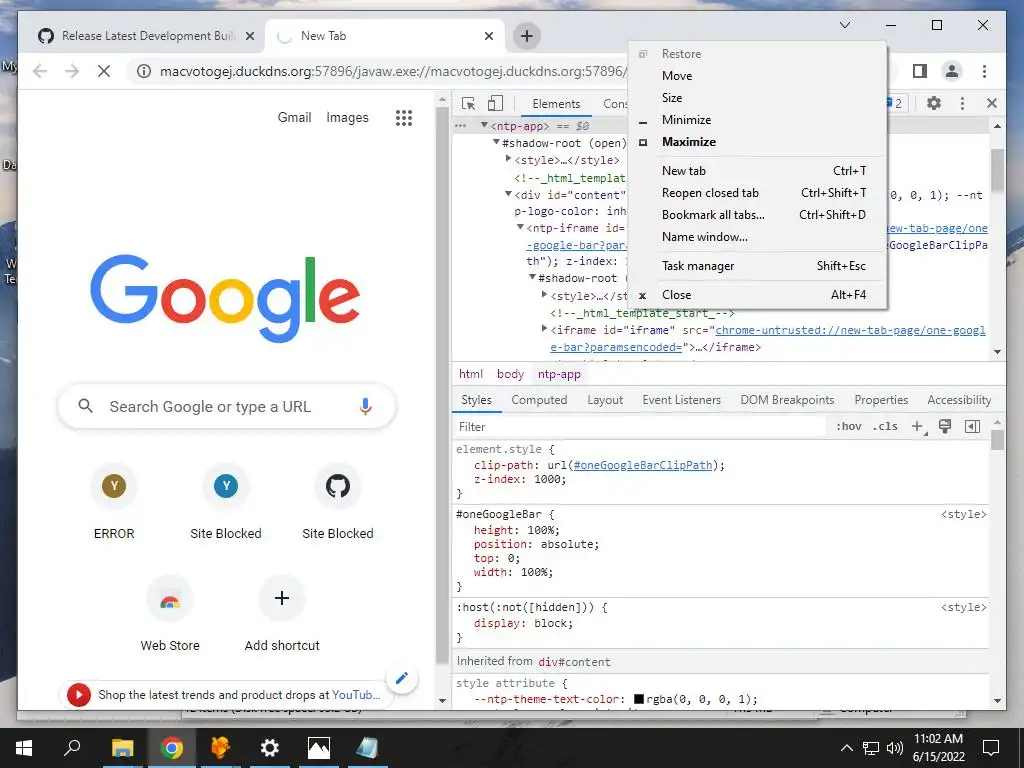Collapse the ntp-iframe node
Viewport: 1024px width, 768px height.
[x=520, y=227]
